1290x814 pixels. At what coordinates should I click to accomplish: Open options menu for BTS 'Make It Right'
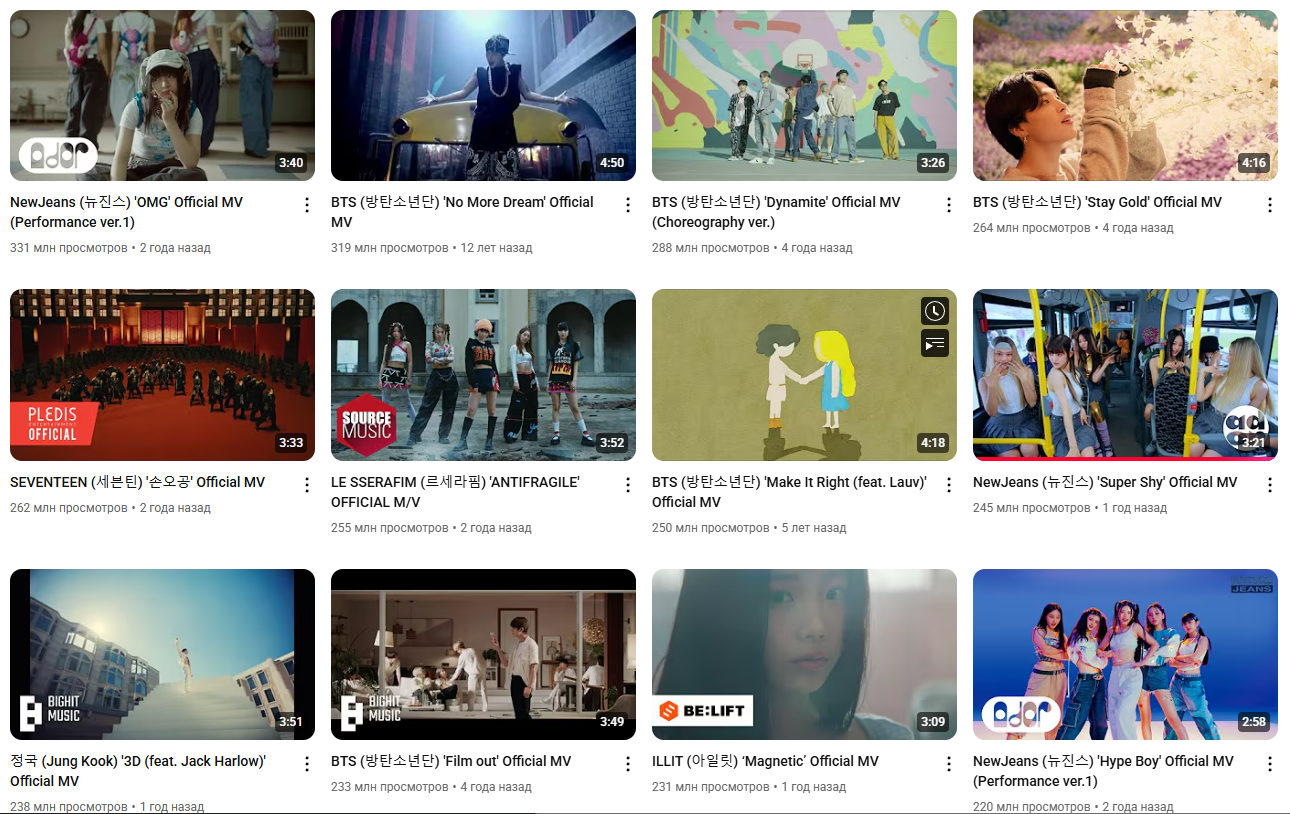point(949,485)
